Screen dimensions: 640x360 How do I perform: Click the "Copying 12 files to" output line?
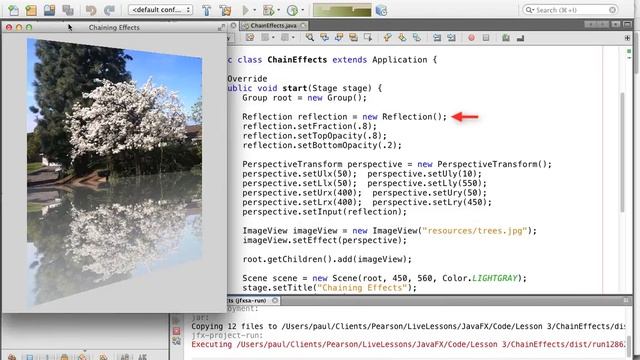point(408,327)
